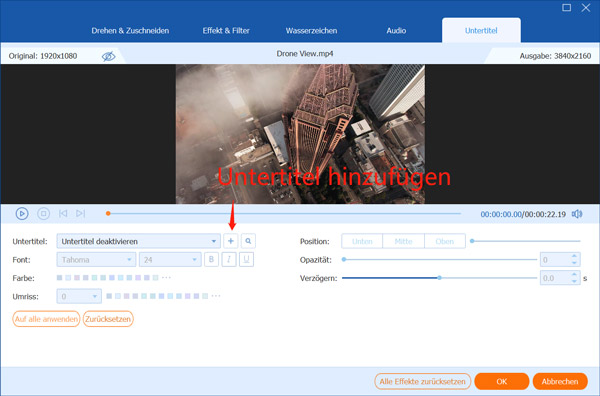Click the Opazität value input field
Image resolution: width=600 pixels, height=396 pixels.
555,260
